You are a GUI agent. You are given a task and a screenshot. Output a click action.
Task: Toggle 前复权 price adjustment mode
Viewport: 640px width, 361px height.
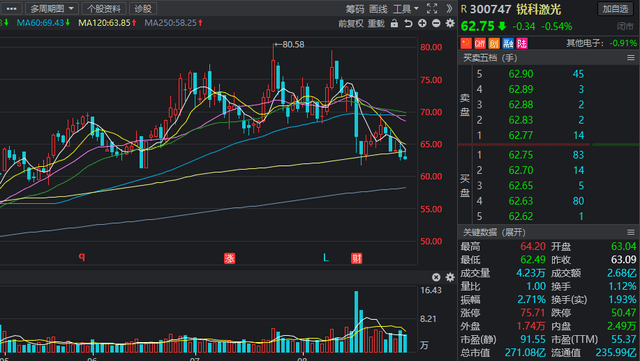pos(351,24)
